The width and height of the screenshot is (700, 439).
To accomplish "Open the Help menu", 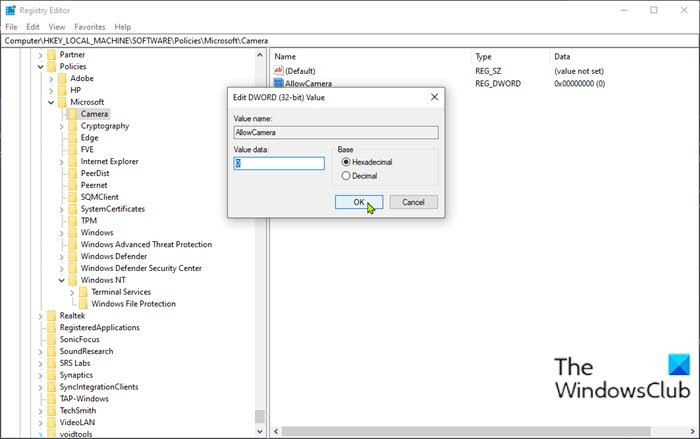I will 122,27.
